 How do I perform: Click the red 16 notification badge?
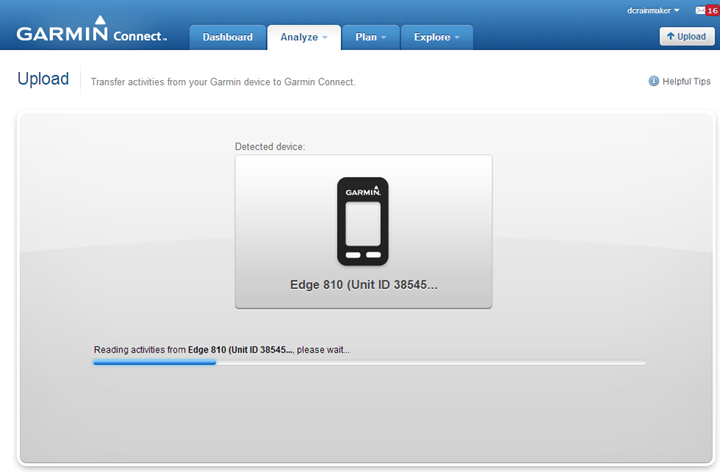[x=713, y=11]
